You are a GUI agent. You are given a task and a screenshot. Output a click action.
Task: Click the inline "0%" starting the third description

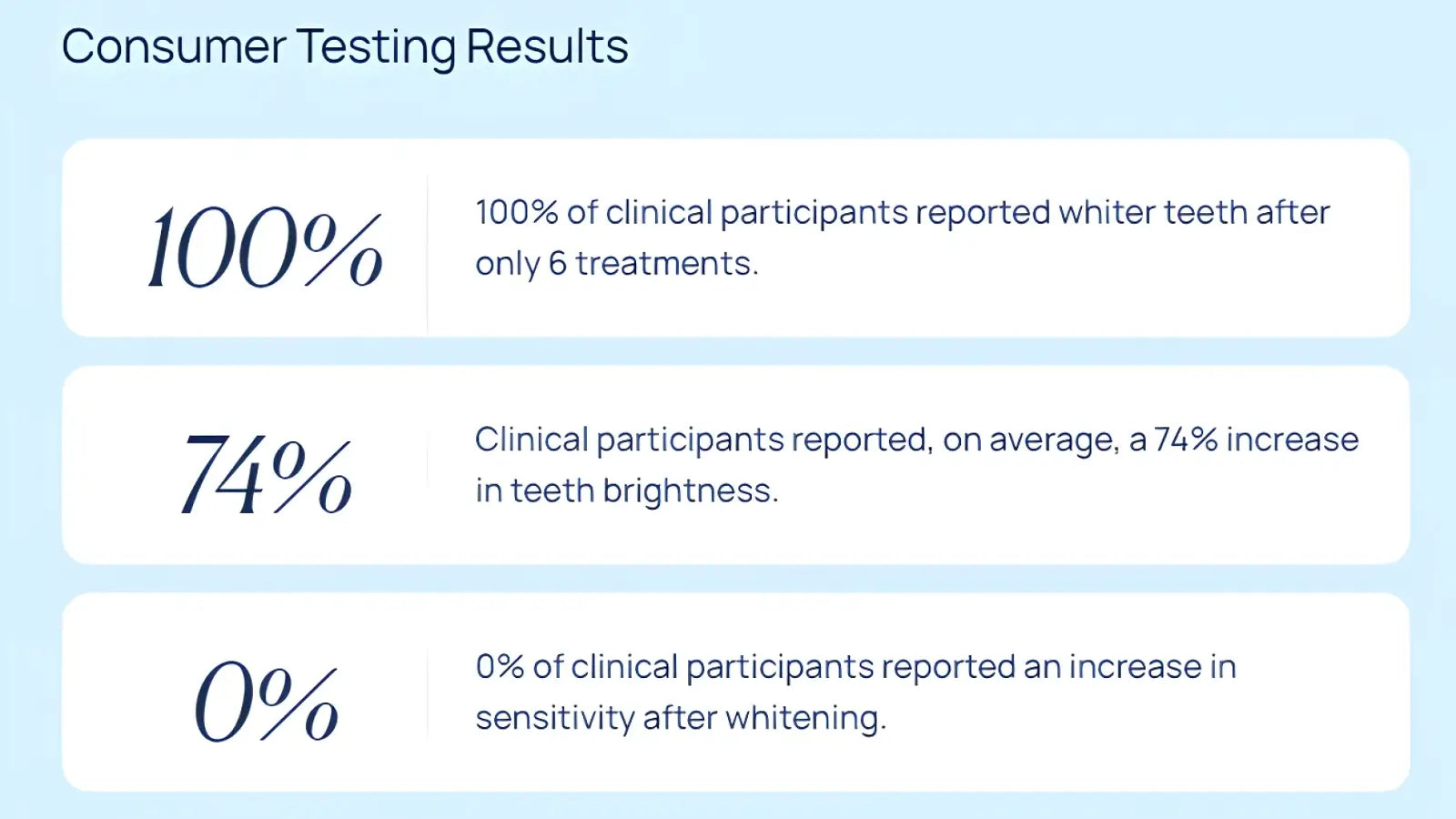500,667
